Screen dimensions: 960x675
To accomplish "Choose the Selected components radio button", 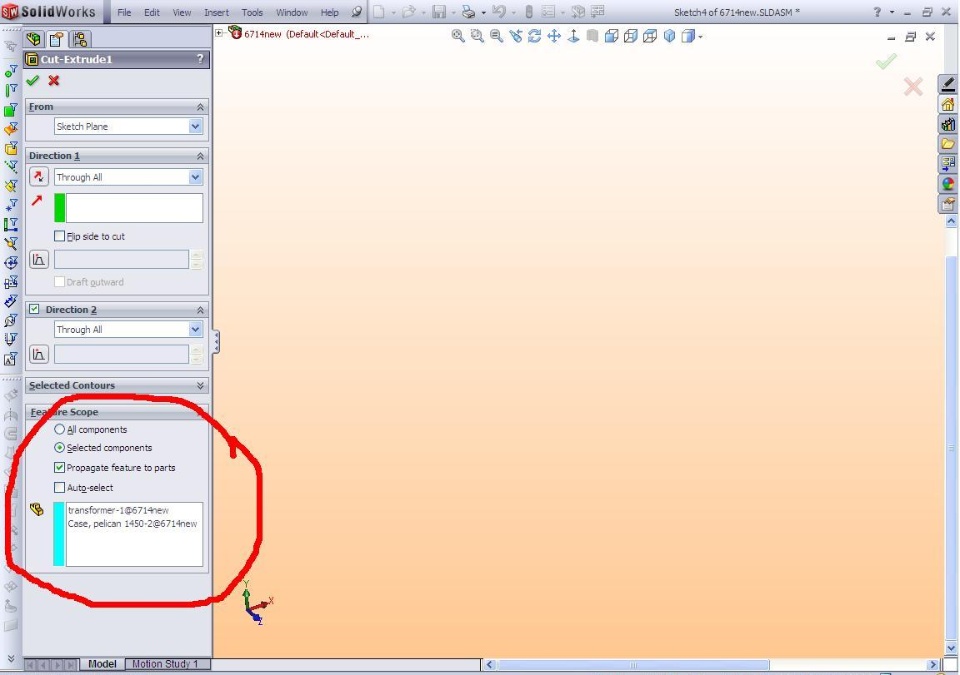I will coord(59,448).
